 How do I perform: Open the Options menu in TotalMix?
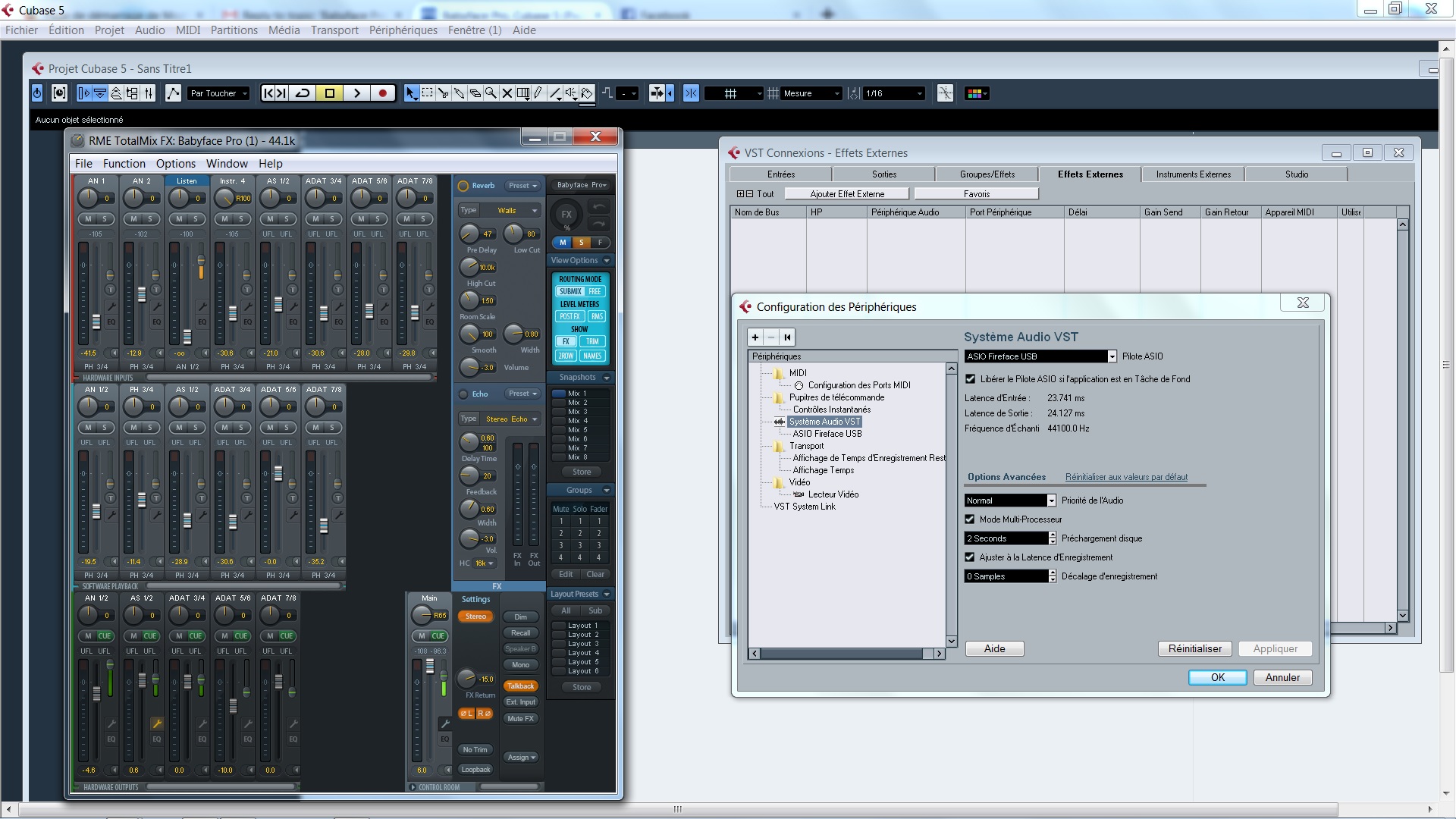pyautogui.click(x=176, y=164)
